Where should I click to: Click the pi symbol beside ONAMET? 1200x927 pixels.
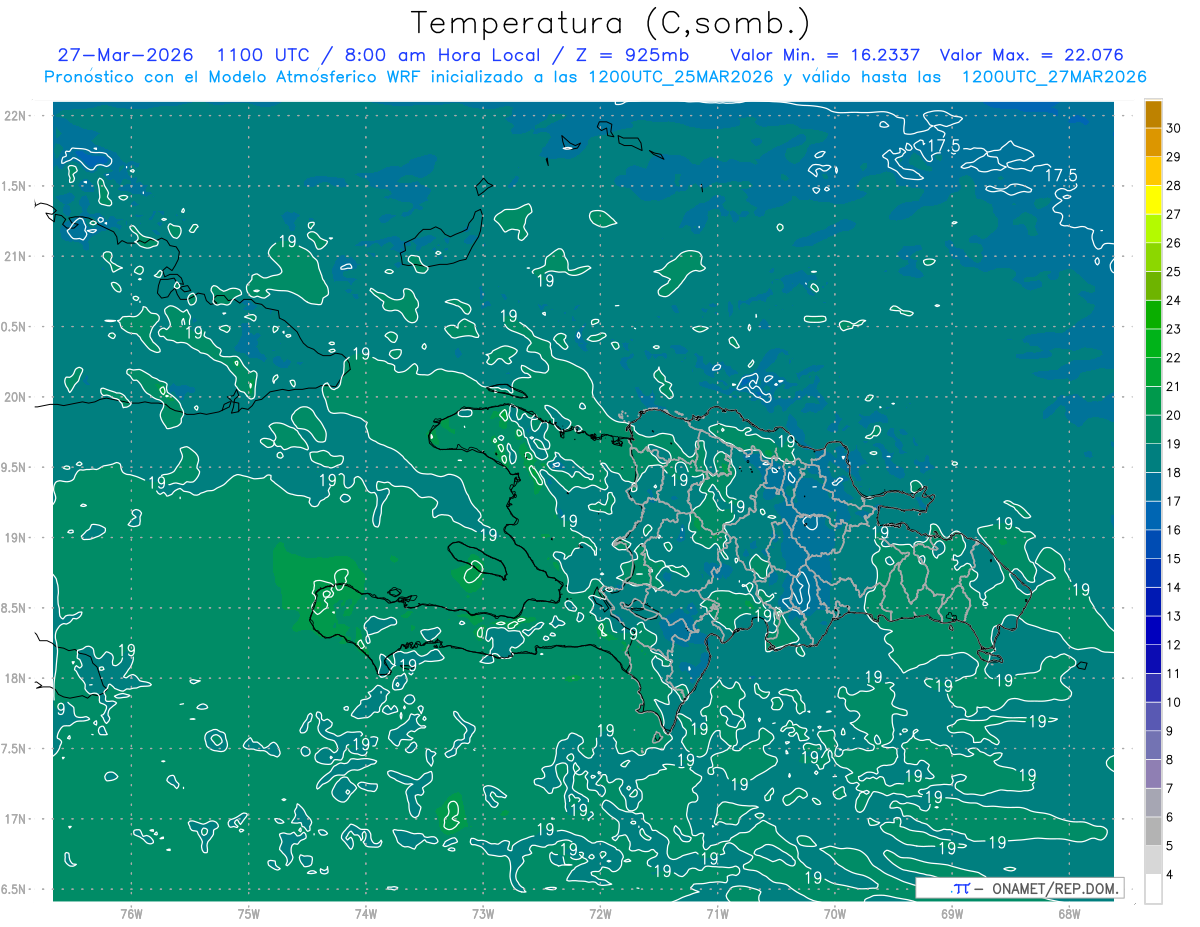(961, 888)
